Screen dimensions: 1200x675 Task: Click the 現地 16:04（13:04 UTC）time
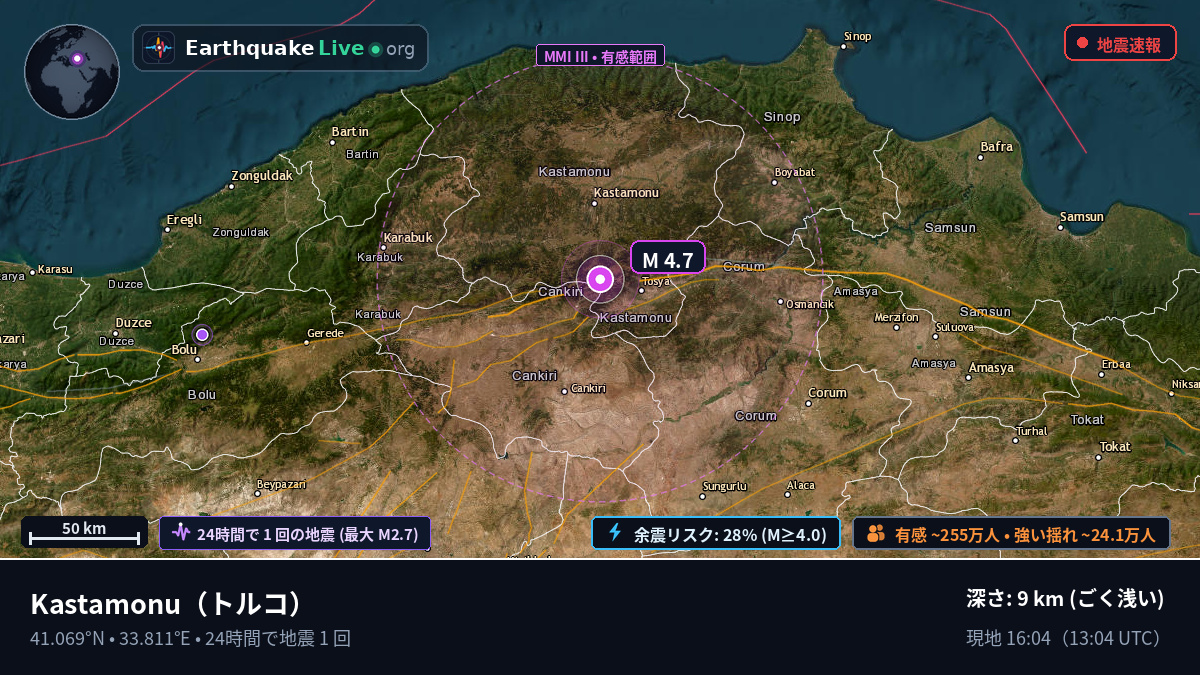pos(1065,638)
